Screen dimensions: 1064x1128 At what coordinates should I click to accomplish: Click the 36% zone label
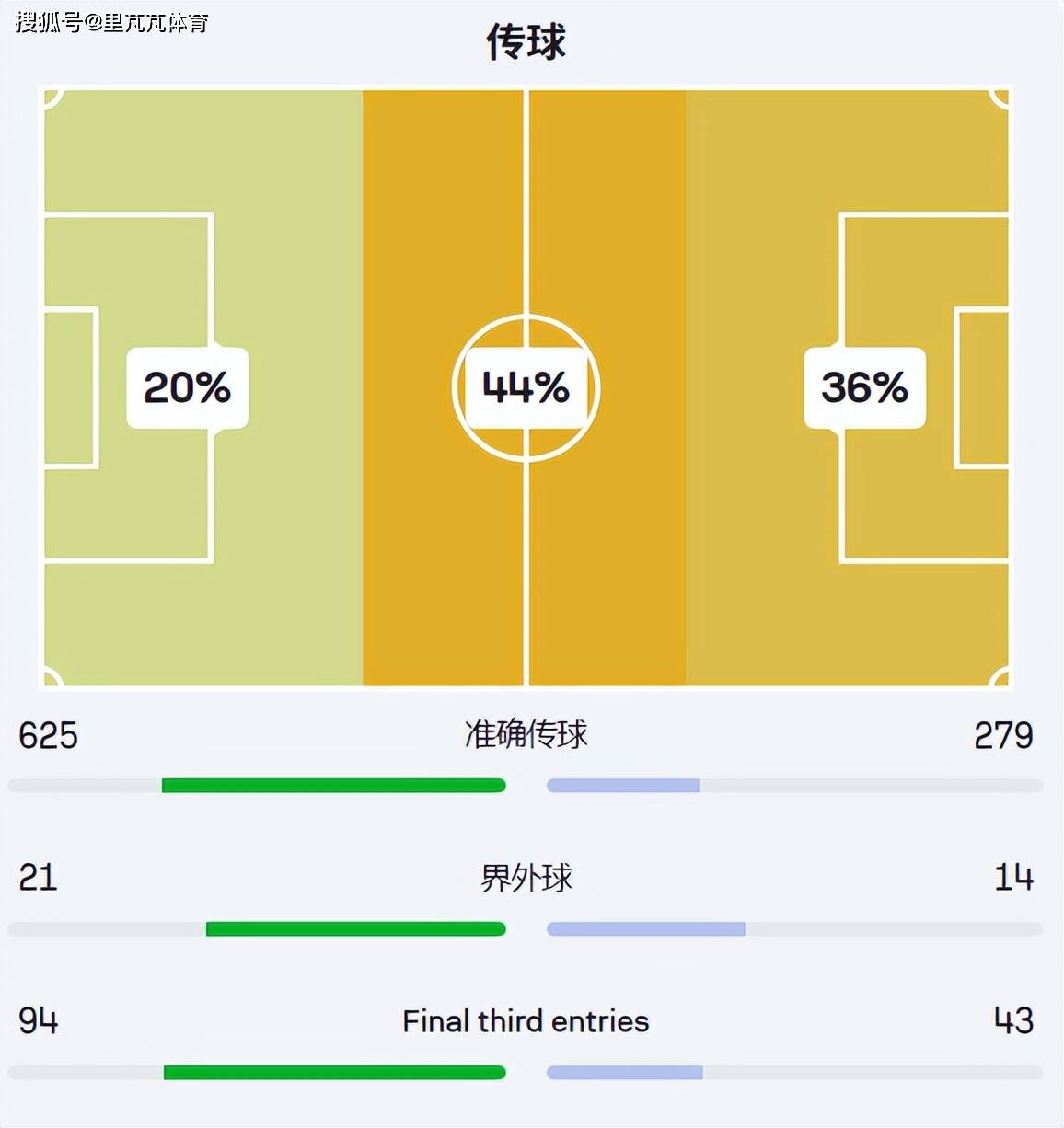pyautogui.click(x=864, y=387)
